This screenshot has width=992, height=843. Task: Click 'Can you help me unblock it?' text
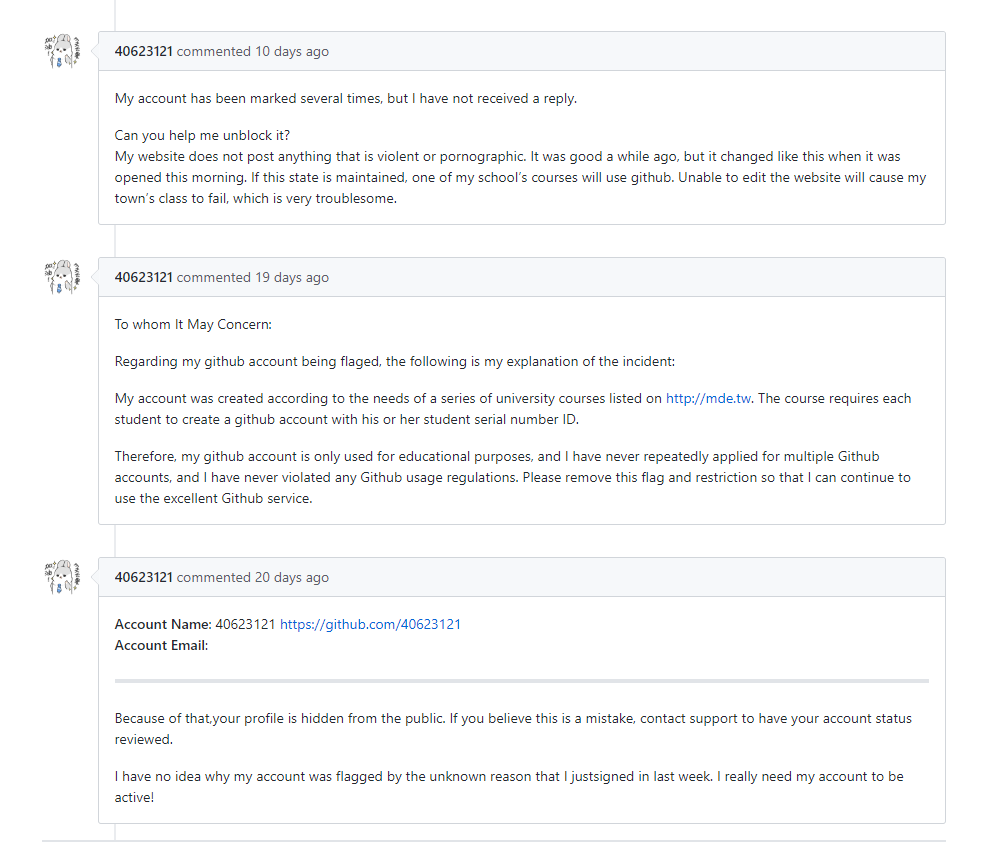pyautogui.click(x=202, y=135)
